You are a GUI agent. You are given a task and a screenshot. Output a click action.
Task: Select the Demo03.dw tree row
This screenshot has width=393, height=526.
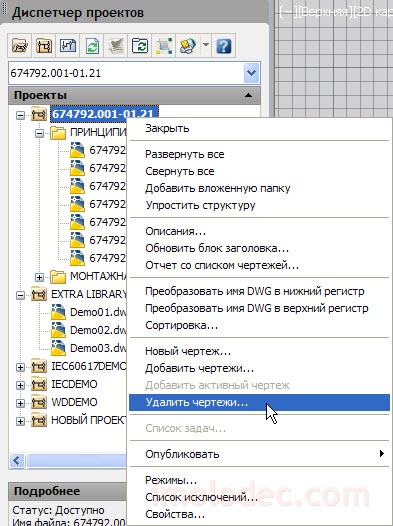pyautogui.click(x=98, y=348)
